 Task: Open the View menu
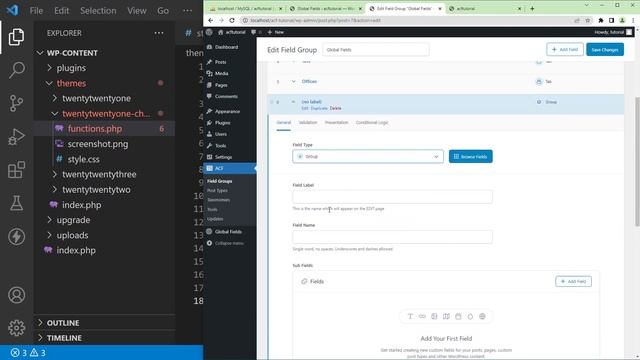pyautogui.click(x=137, y=11)
